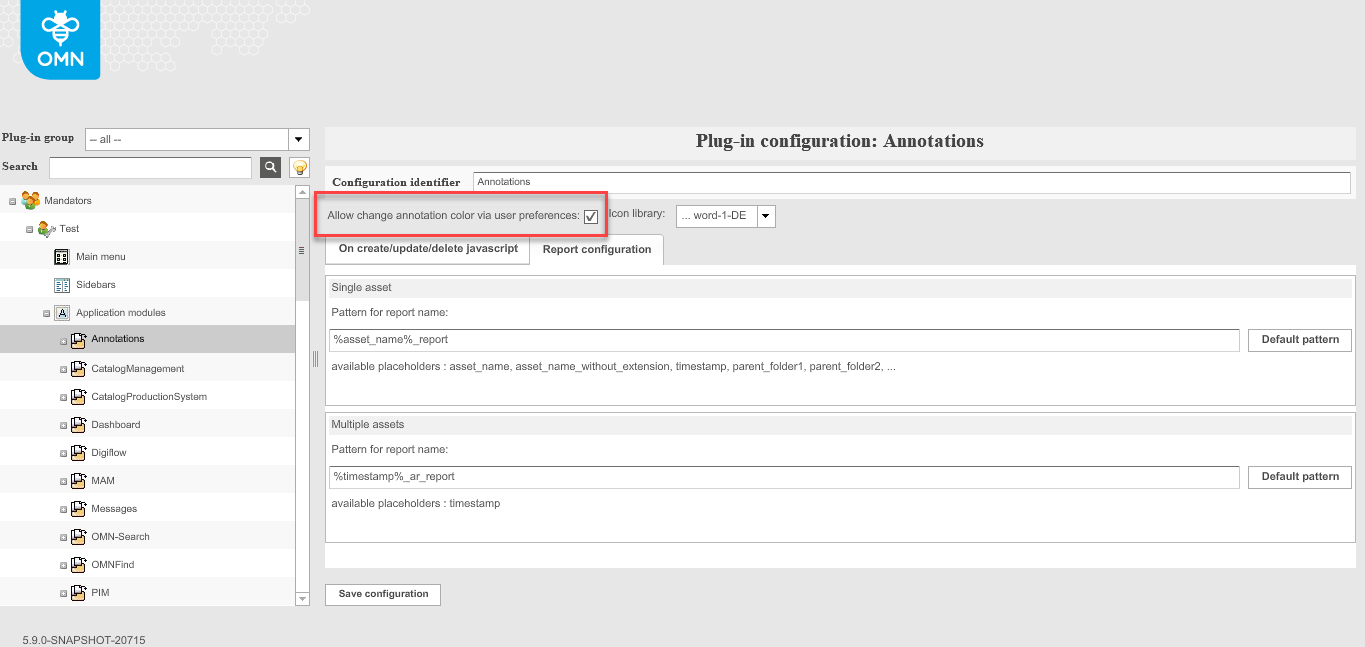Open the word-1-DE icon library dropdown
The height and width of the screenshot is (647, 1365).
(x=764, y=215)
